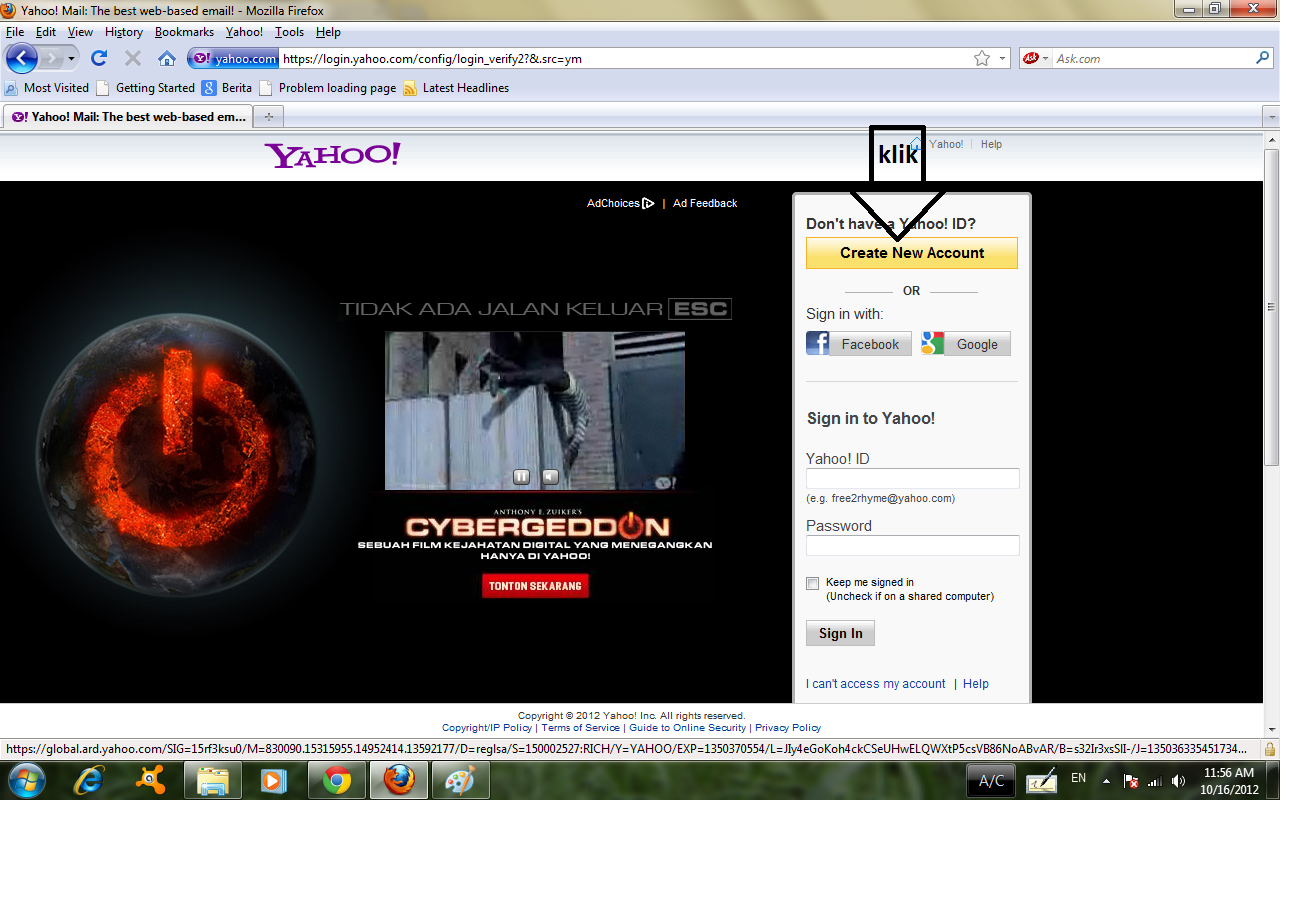The width and height of the screenshot is (1300, 900).
Task: Open a new tab with the plus button
Action: pos(268,117)
